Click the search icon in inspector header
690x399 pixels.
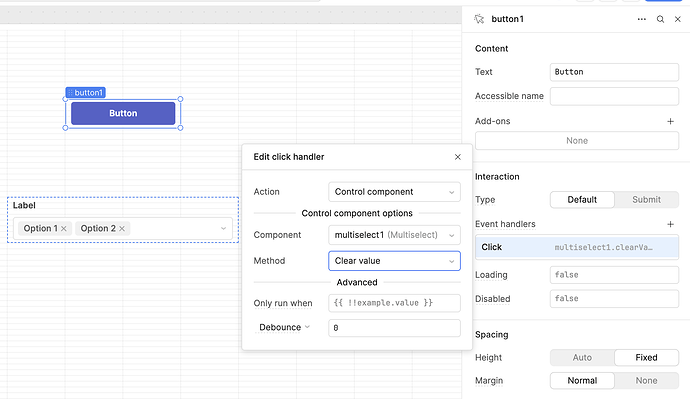tap(660, 19)
